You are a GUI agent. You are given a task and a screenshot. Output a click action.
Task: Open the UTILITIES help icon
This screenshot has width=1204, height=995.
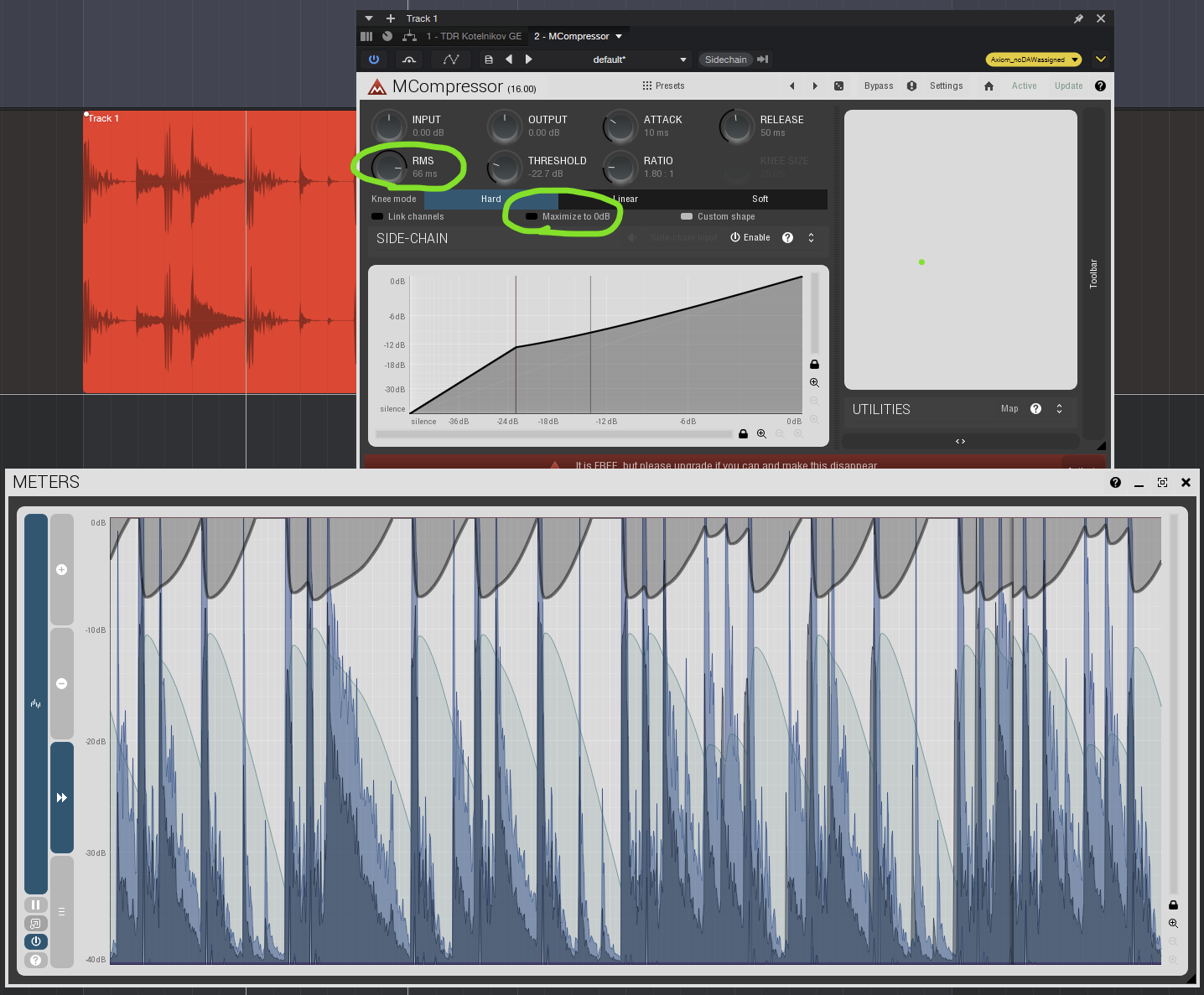click(x=1035, y=408)
